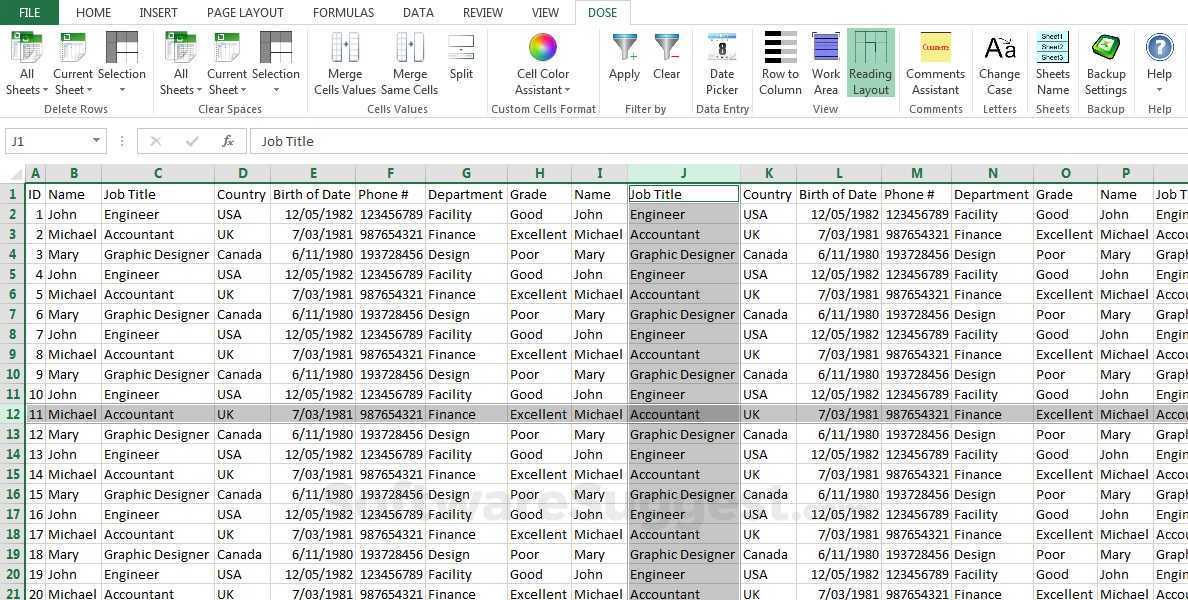
Task: Click the Work Area button
Action: coord(825,62)
